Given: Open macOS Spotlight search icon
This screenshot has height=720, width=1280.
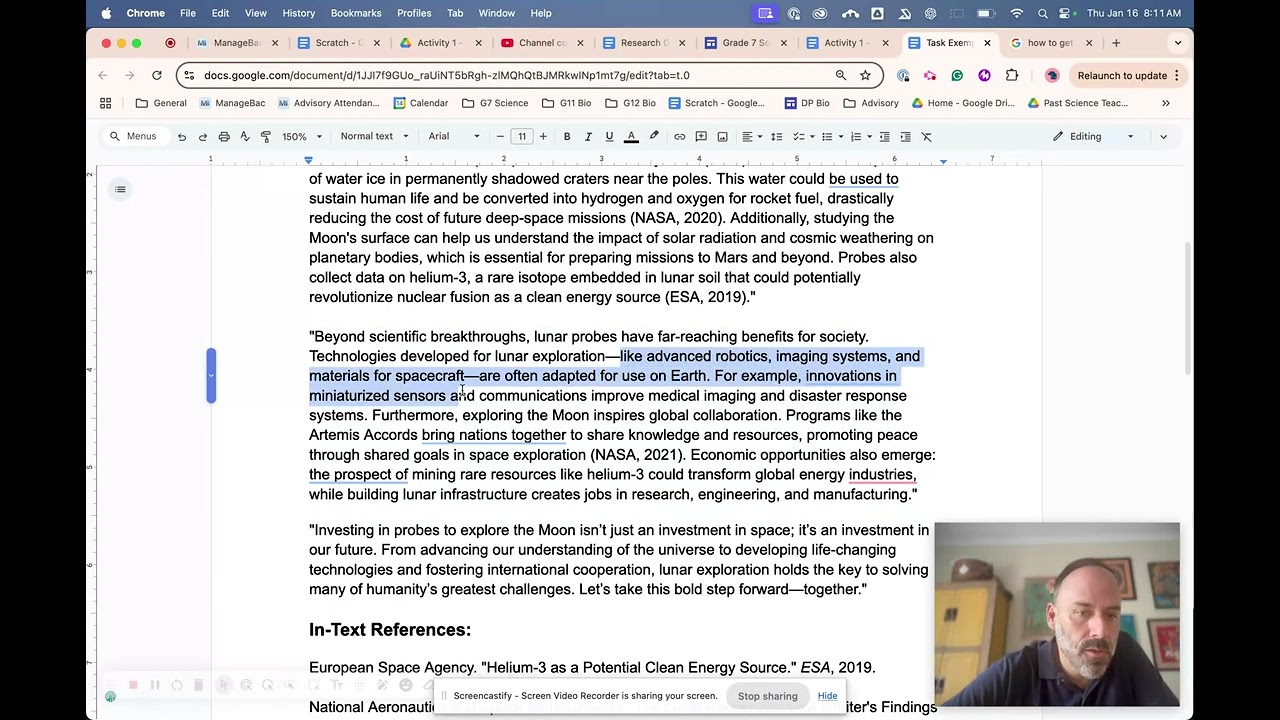Looking at the screenshot, I should [x=1043, y=13].
